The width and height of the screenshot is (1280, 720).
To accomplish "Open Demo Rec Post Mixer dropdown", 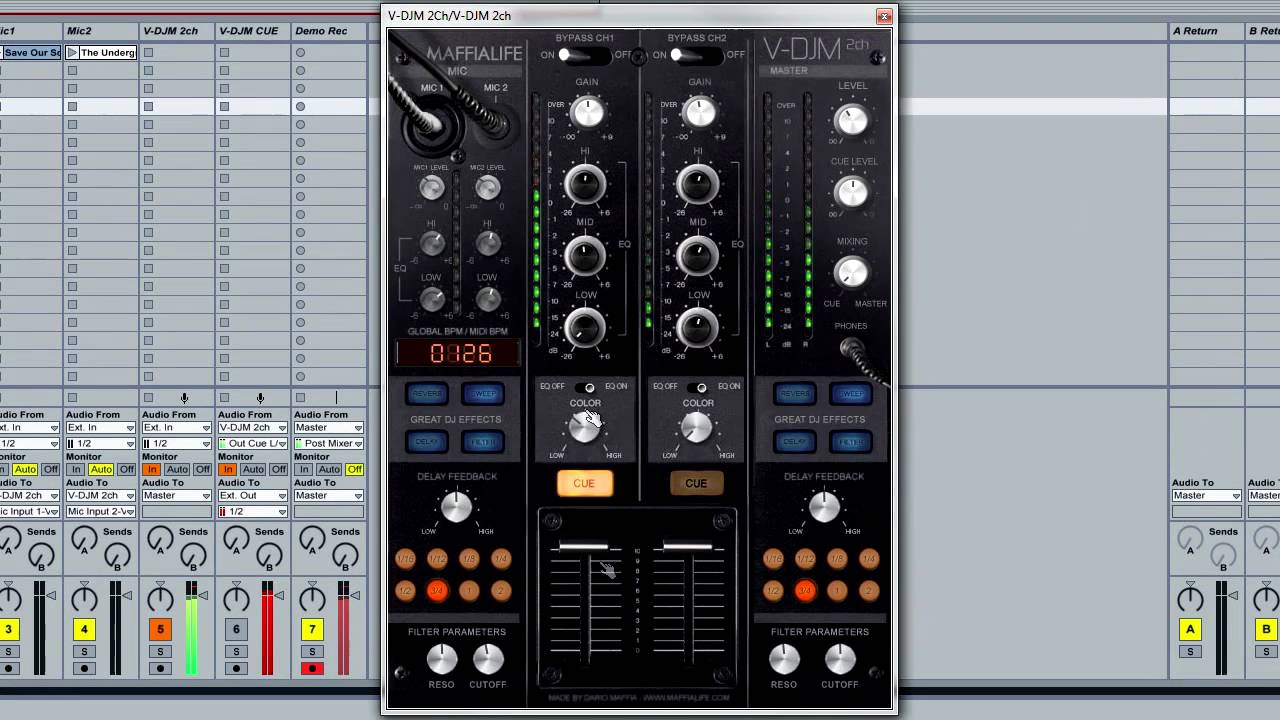I will click(x=329, y=444).
